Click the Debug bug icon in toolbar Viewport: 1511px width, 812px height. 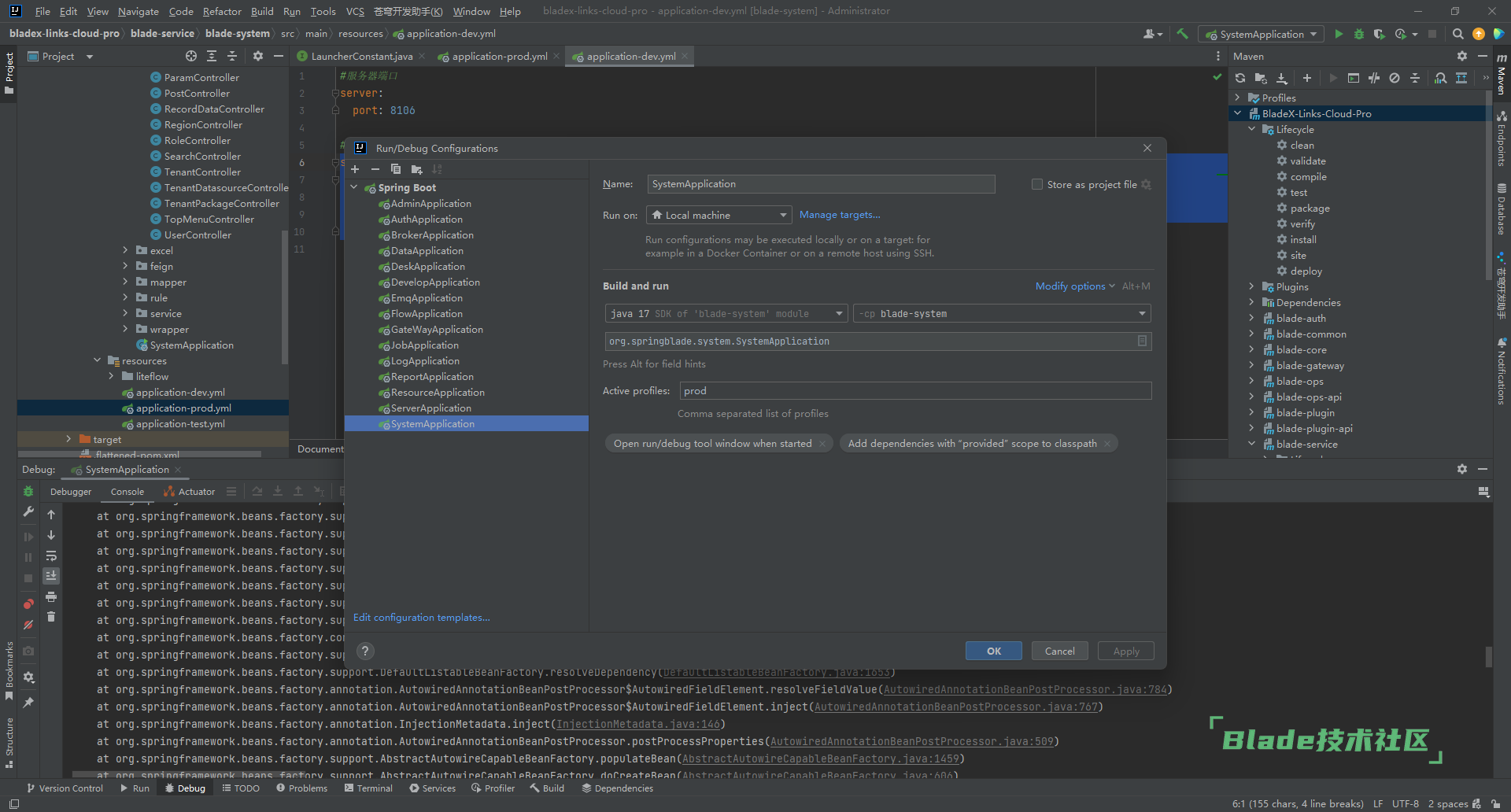[x=1359, y=34]
